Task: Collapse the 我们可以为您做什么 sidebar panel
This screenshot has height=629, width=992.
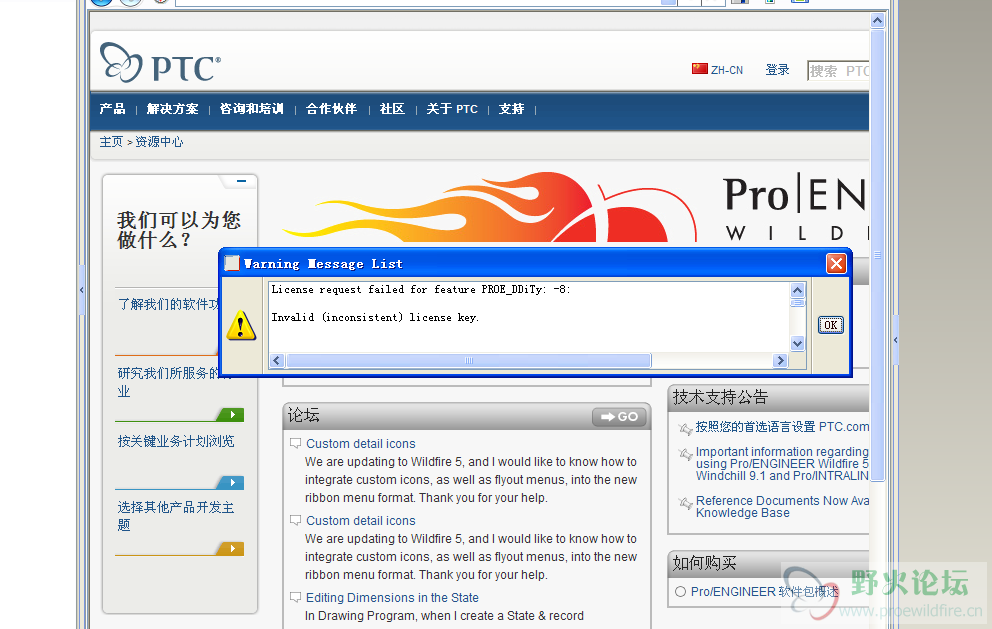Action: click(241, 181)
